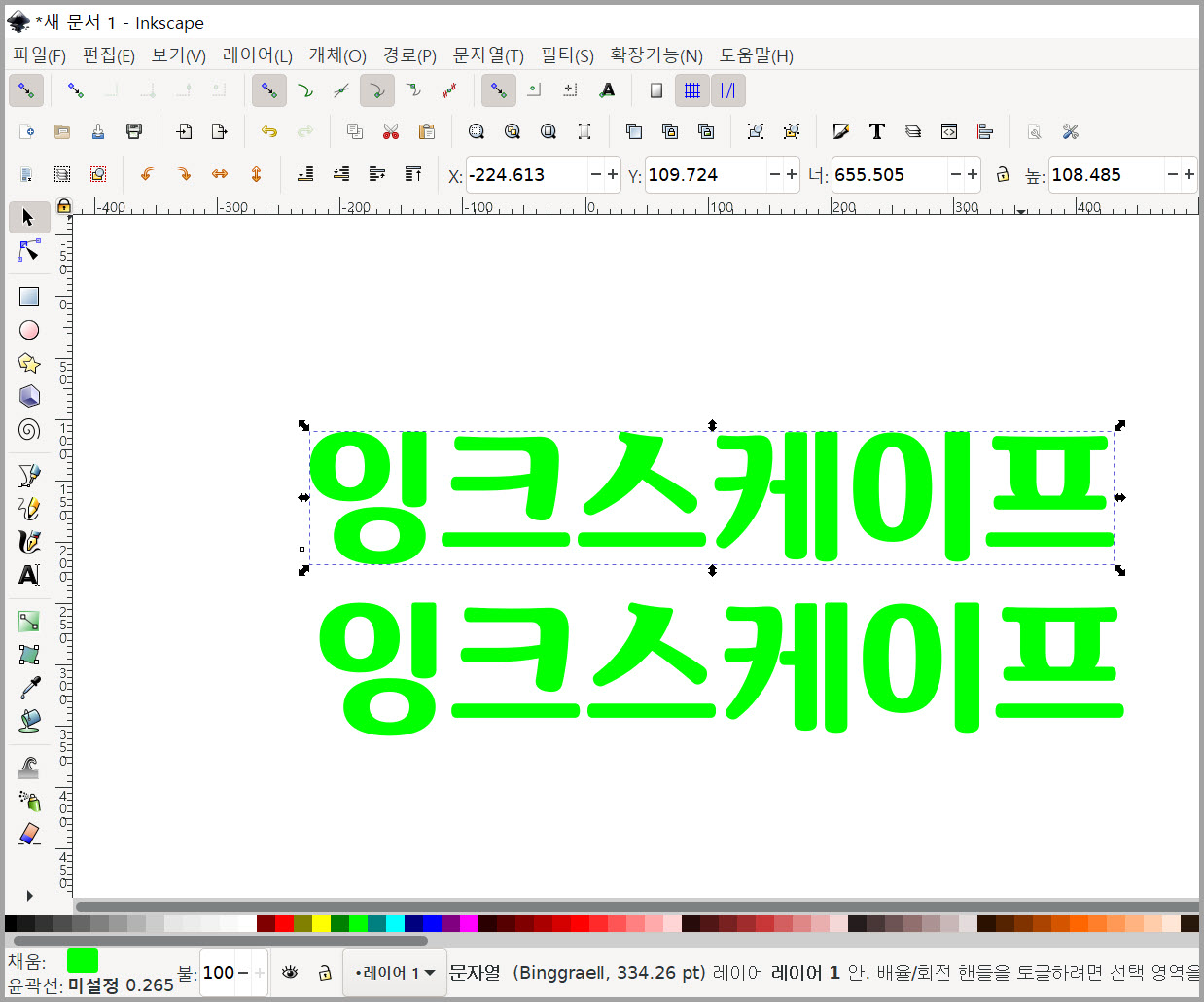Select the Rectangle tool
The image size is (1204, 1002).
[x=29, y=297]
